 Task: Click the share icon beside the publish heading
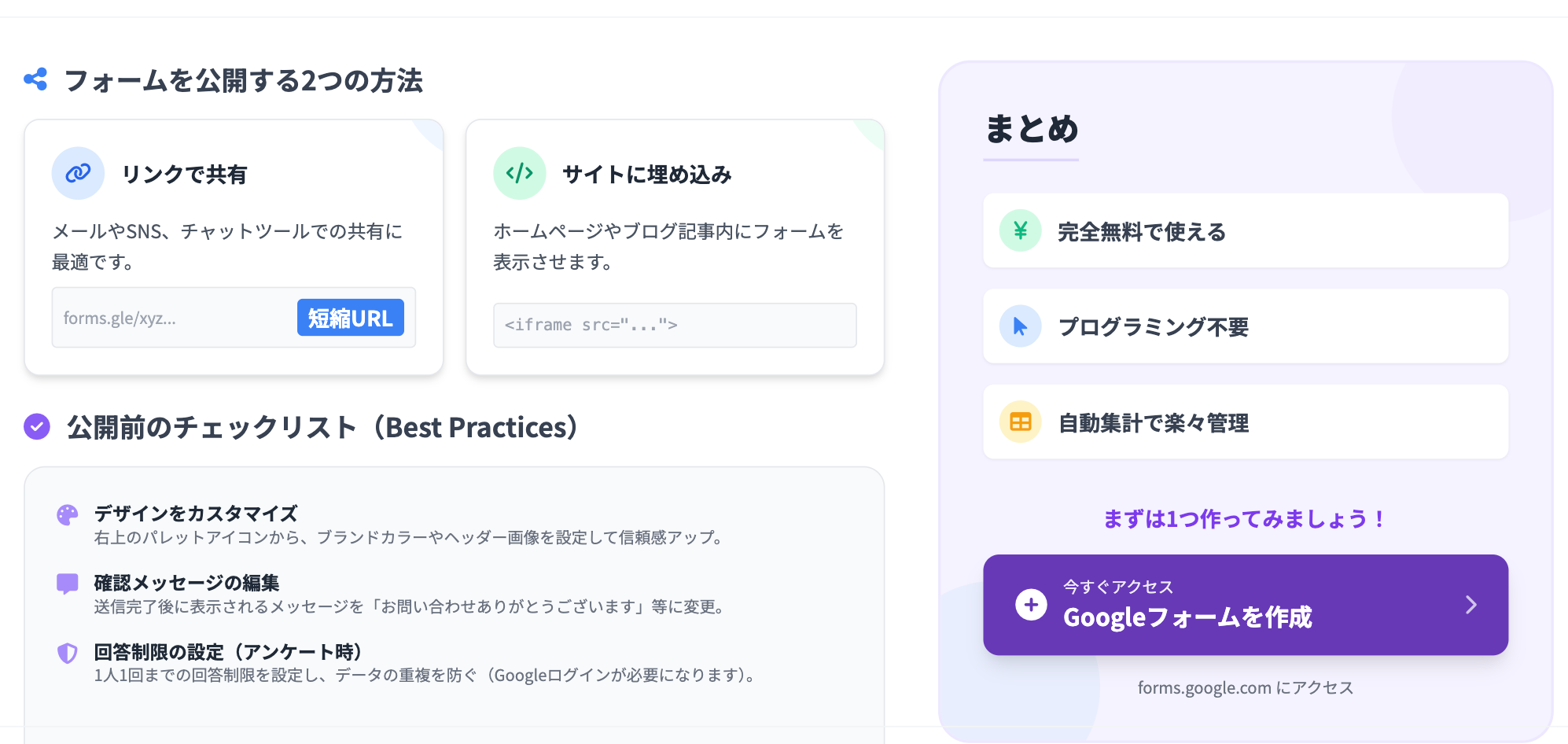[x=35, y=79]
